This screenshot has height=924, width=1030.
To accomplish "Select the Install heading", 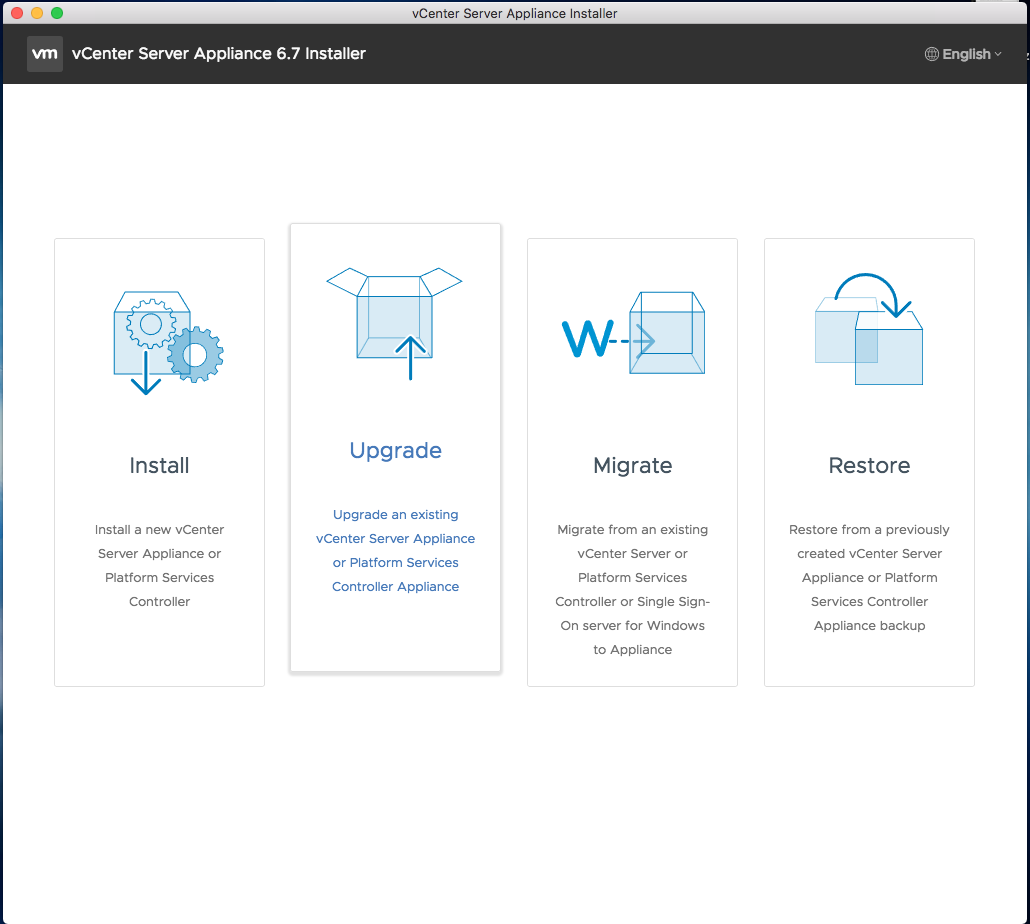I will (159, 466).
